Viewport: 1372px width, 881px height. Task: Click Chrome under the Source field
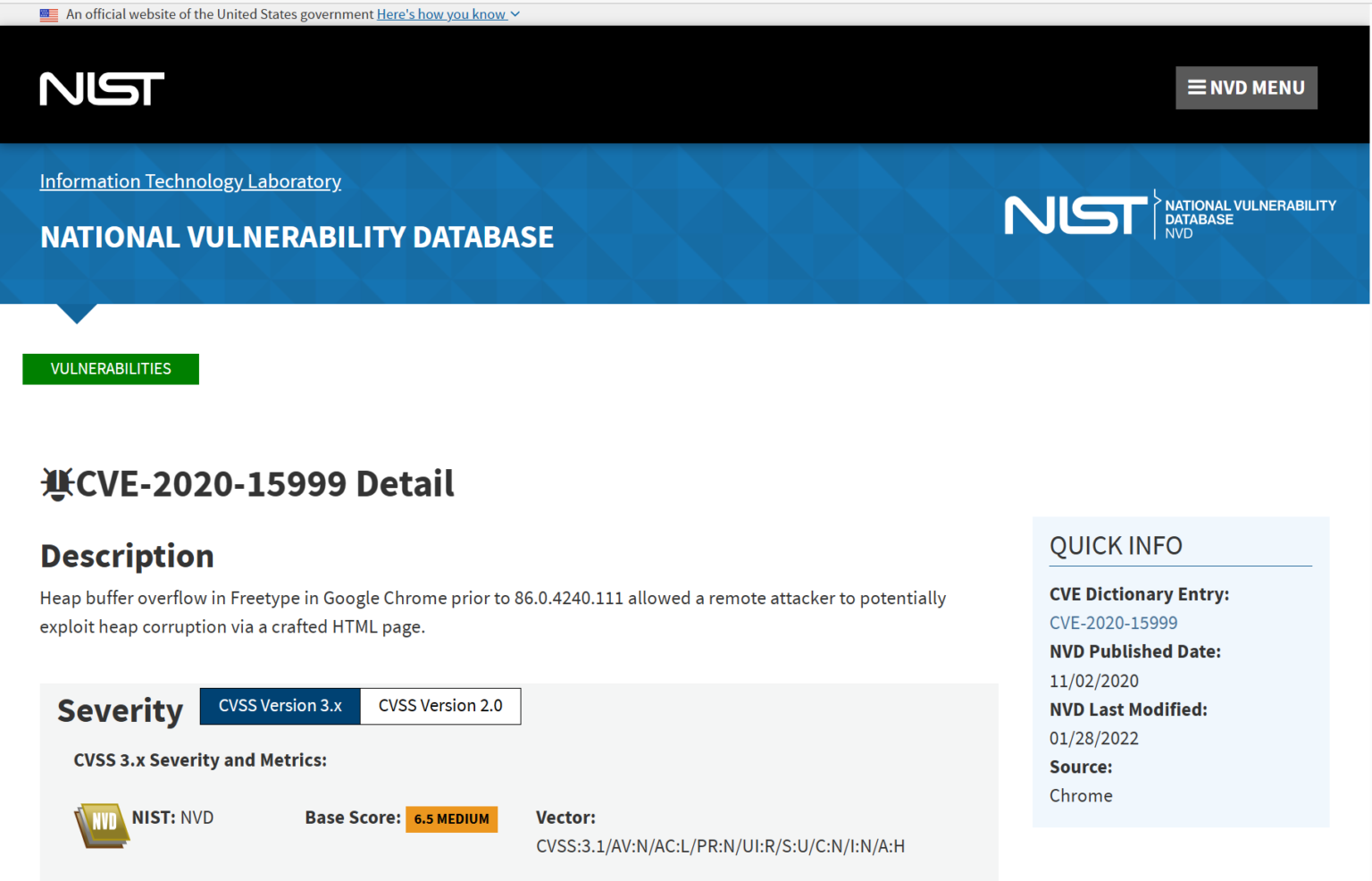[x=1081, y=795]
